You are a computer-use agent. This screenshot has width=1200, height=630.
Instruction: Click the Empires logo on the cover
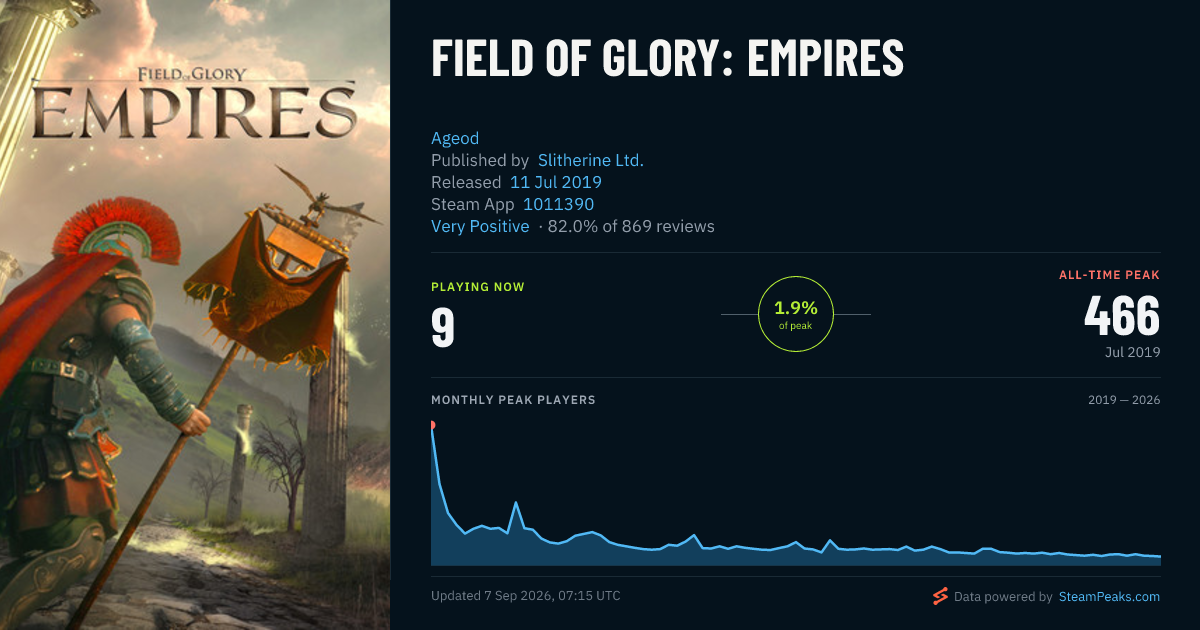click(194, 108)
